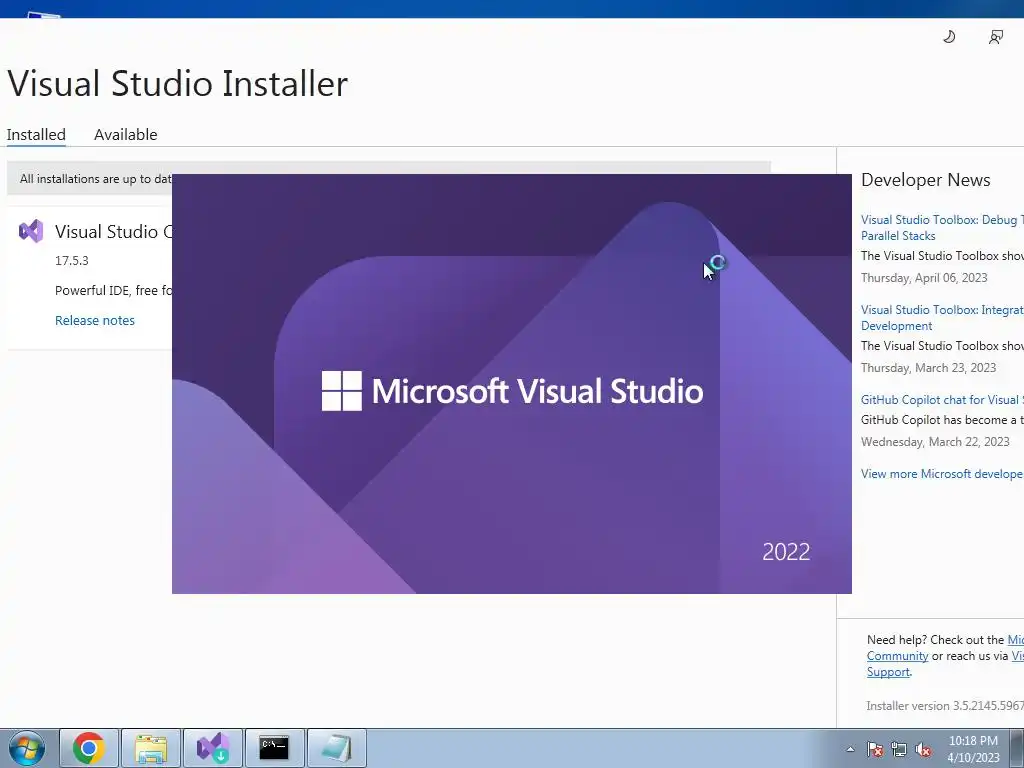Show hidden system tray icons
The height and width of the screenshot is (768, 1024).
[850, 749]
